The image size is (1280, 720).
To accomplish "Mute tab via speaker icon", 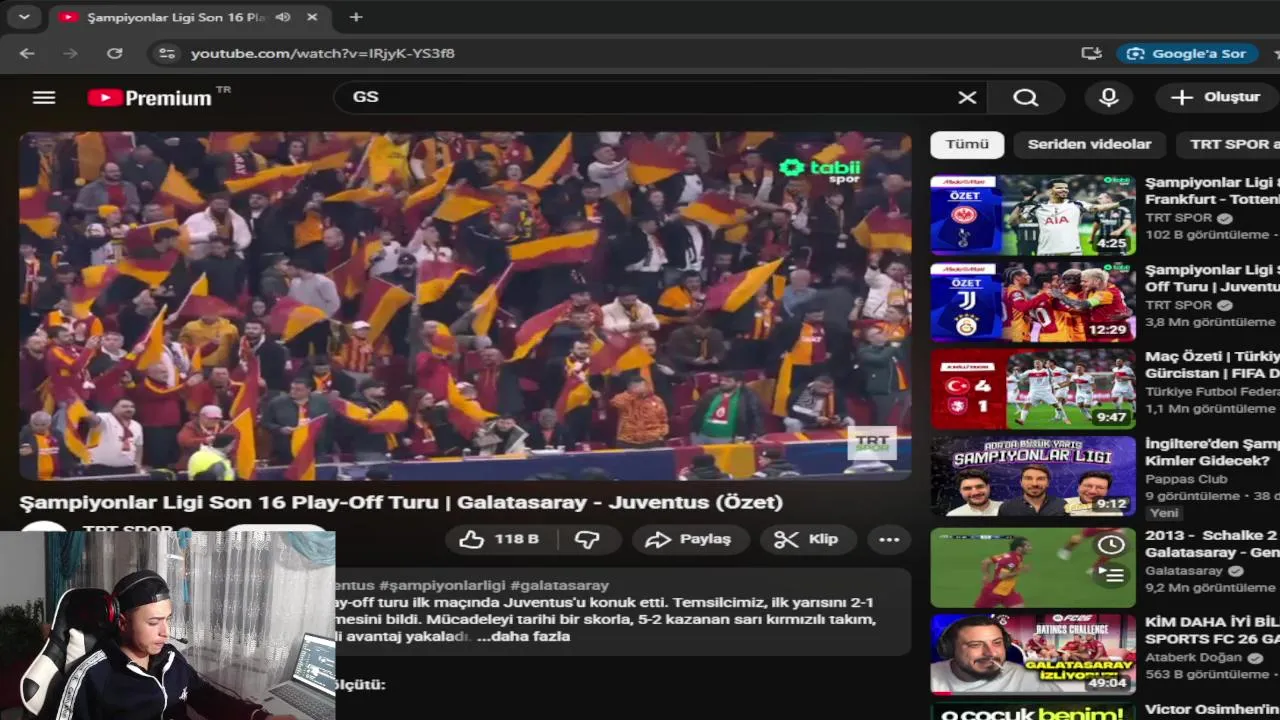I will pyautogui.click(x=283, y=17).
